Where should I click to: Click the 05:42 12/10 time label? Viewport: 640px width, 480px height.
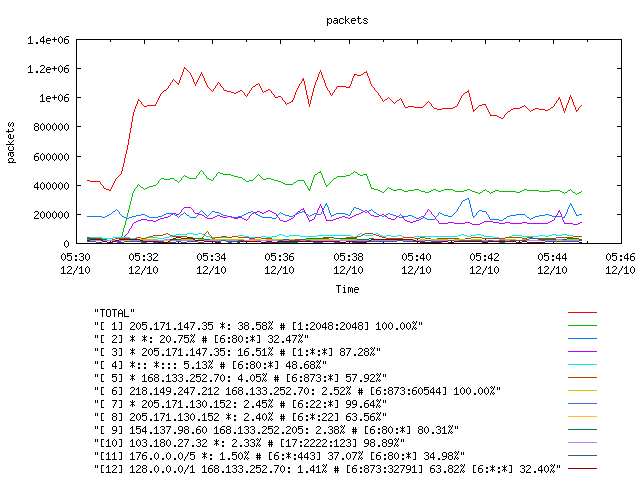(484, 264)
